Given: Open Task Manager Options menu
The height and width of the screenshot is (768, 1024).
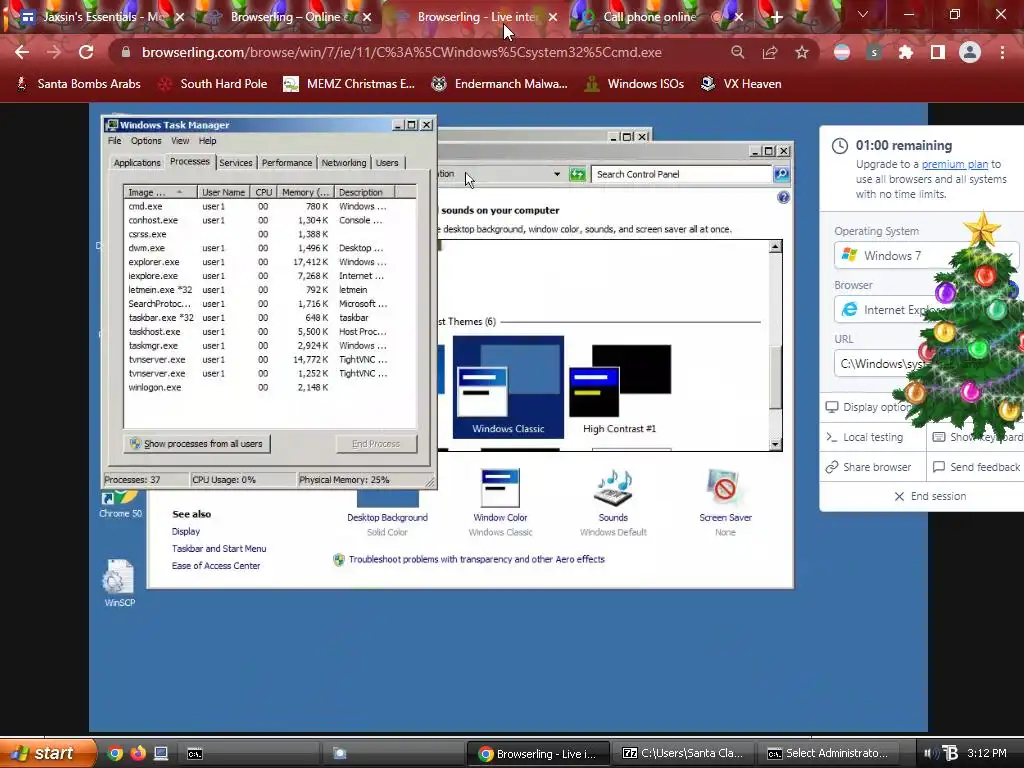Looking at the screenshot, I should click(x=146, y=140).
